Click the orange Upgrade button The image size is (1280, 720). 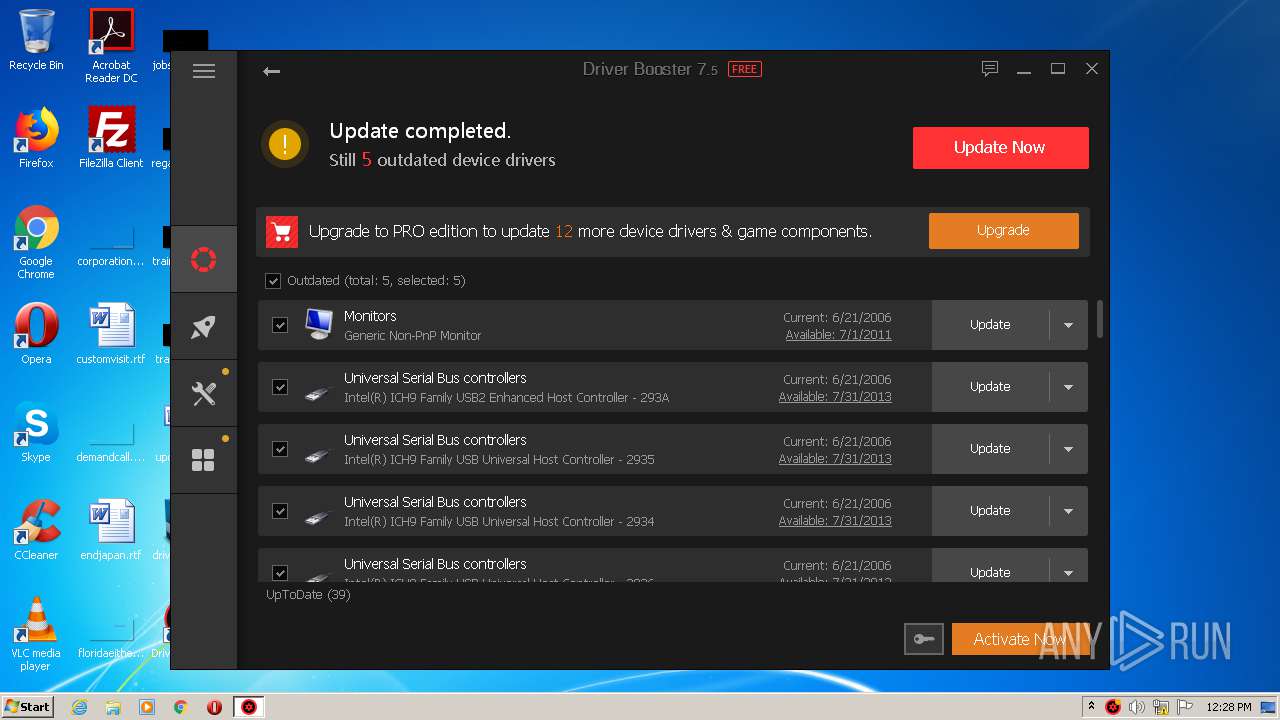pos(1003,230)
